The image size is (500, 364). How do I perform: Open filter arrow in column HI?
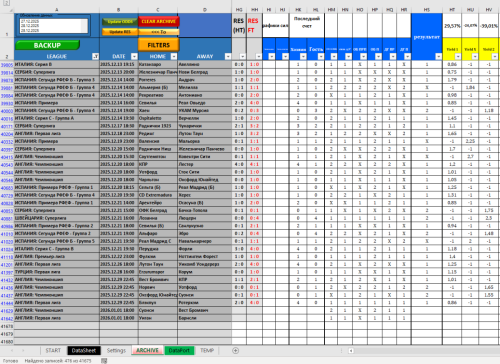point(272,56)
